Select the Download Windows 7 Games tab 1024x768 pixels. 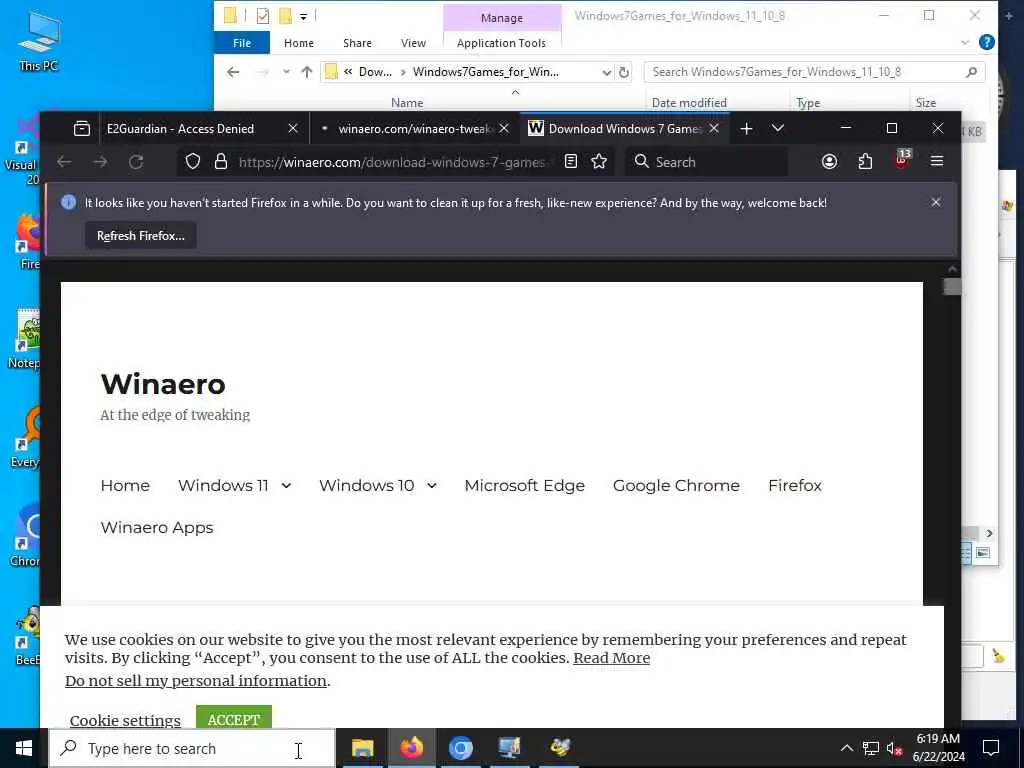tap(624, 129)
